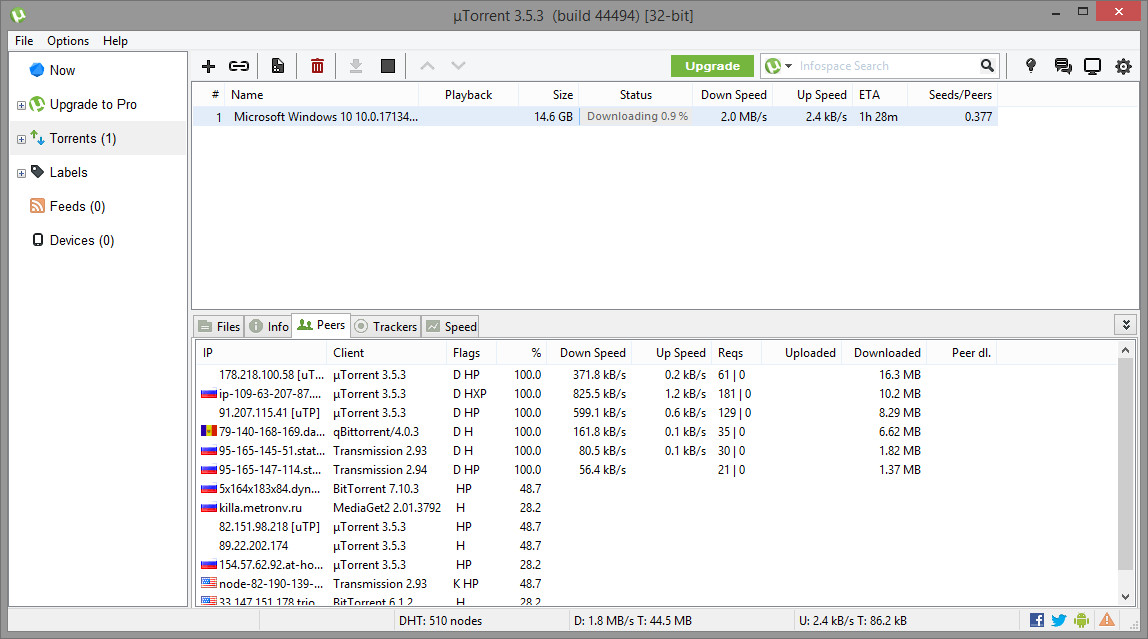Open the search provider dropdown arrow
Image resolution: width=1148 pixels, height=639 pixels.
pos(789,66)
